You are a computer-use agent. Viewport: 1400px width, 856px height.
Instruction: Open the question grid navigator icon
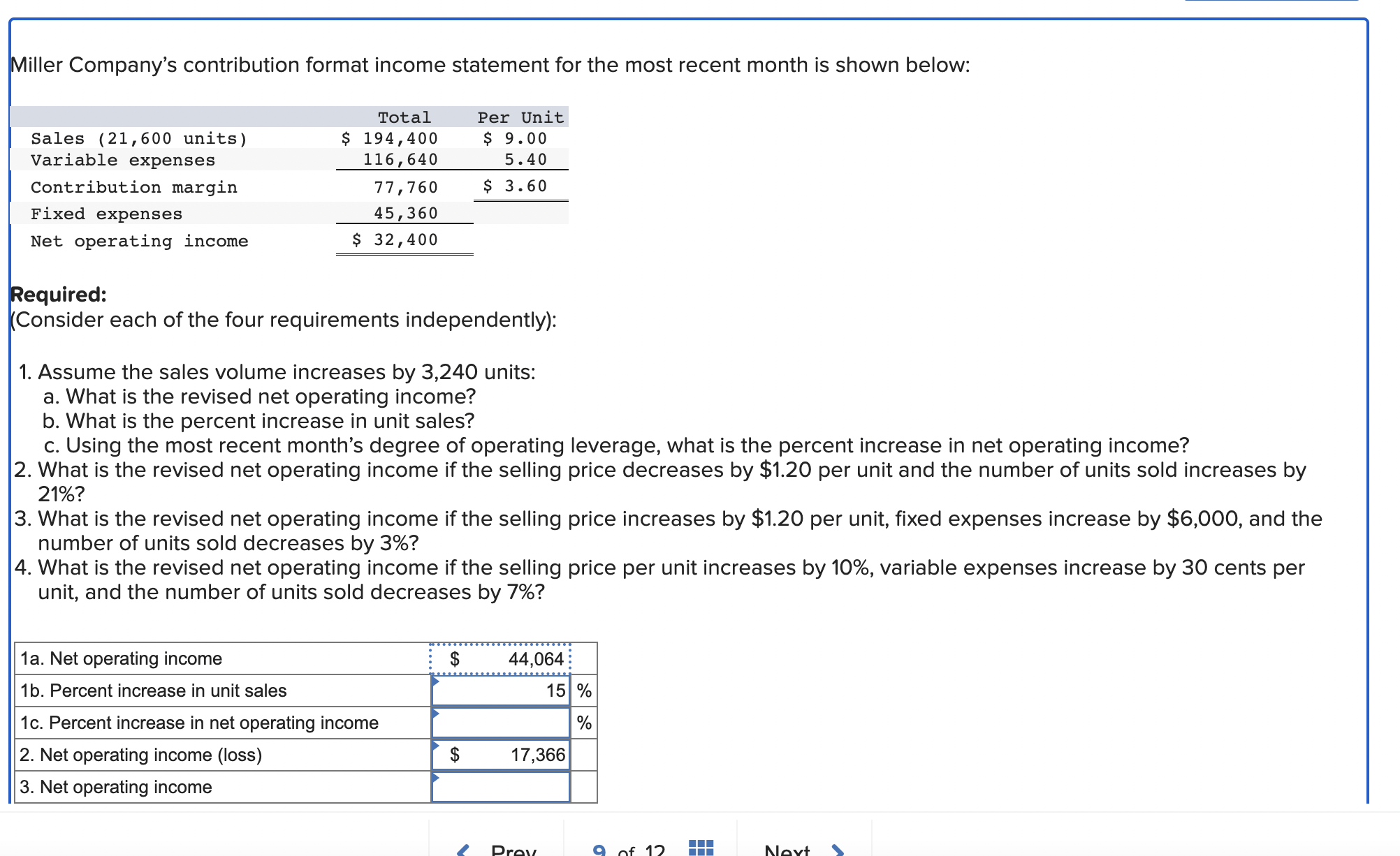click(x=701, y=848)
